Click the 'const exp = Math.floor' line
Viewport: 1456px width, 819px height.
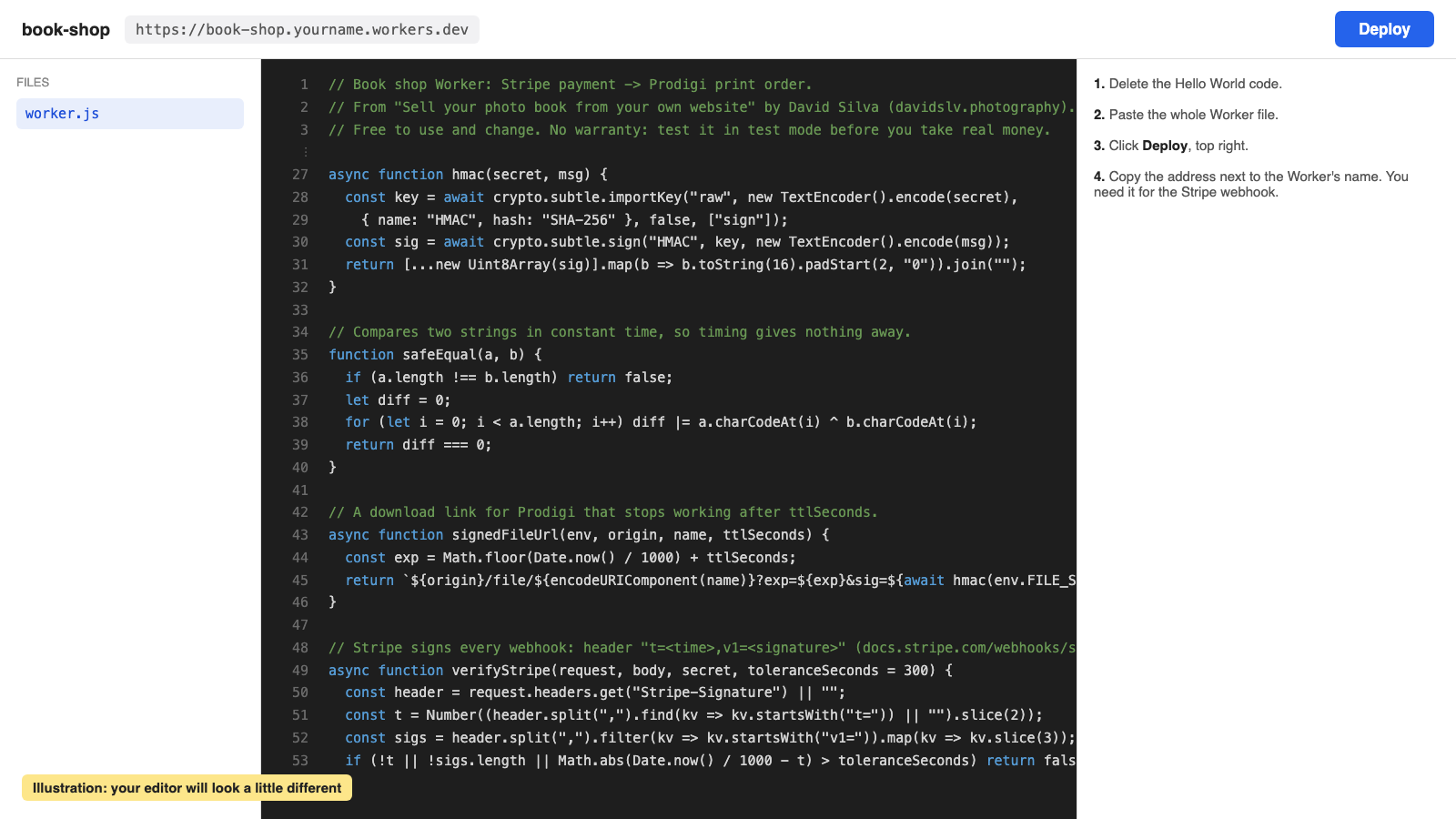571,558
